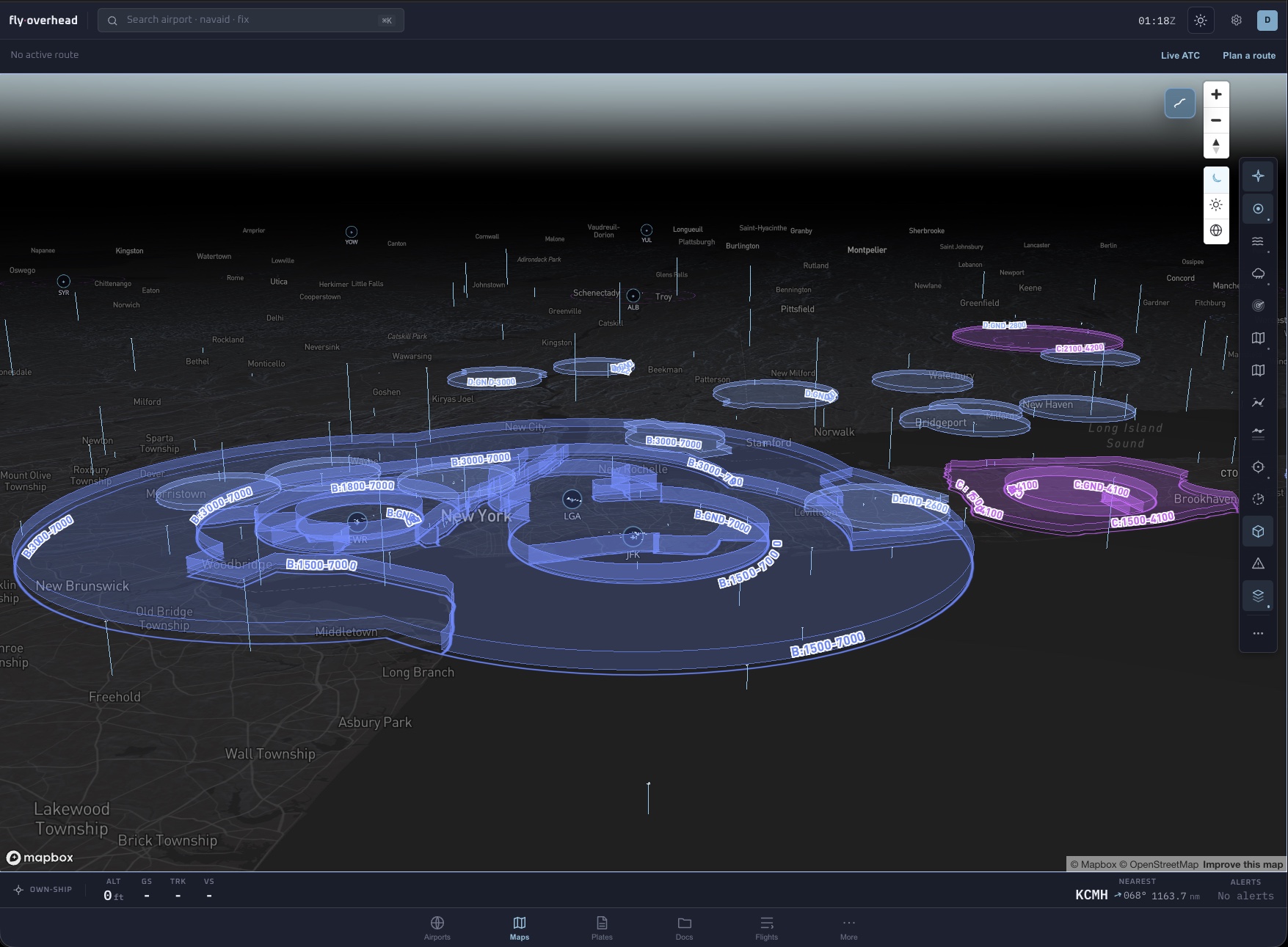Click the B:GND-7000 airspace label
Screen dimensions: 1288x947
point(722,522)
